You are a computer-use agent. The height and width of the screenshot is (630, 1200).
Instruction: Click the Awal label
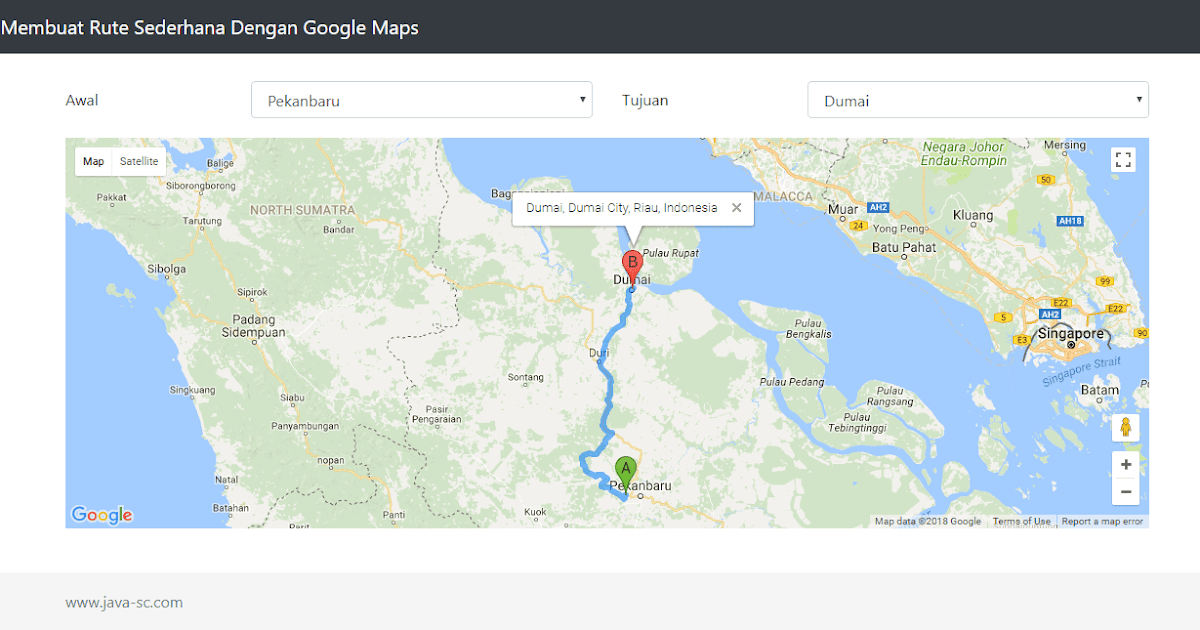click(x=82, y=100)
